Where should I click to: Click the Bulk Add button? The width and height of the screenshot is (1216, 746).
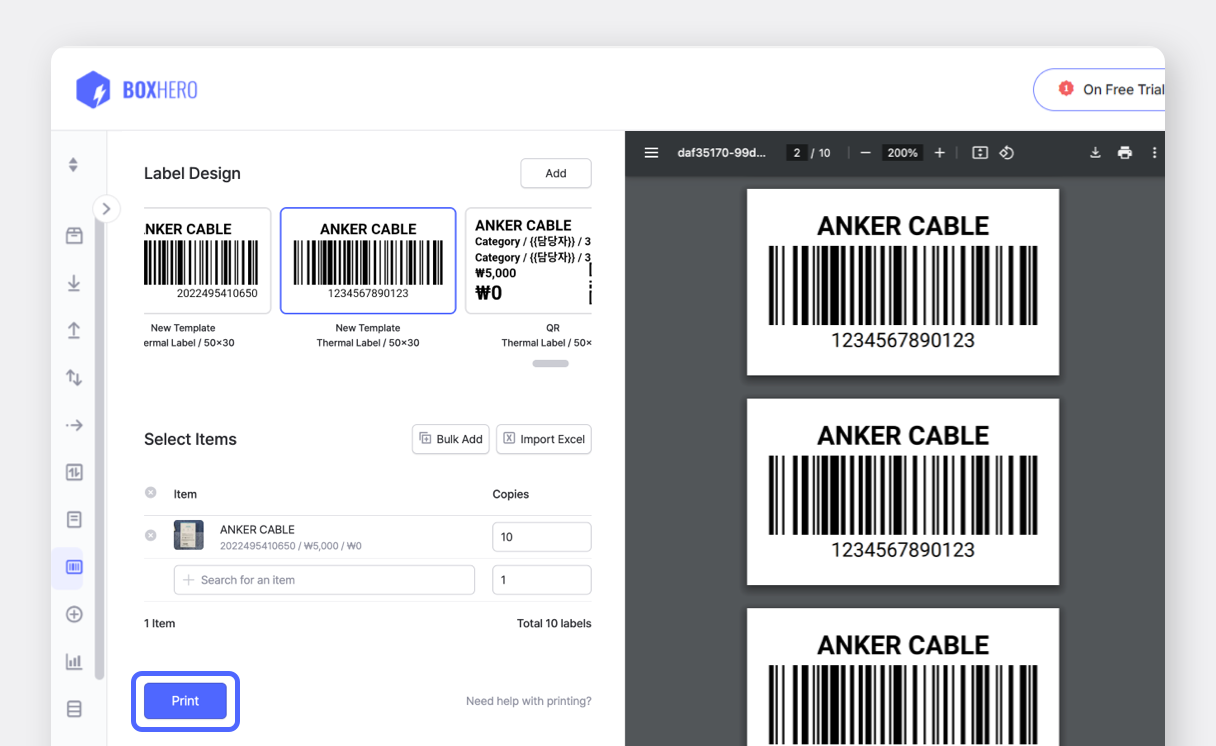450,439
